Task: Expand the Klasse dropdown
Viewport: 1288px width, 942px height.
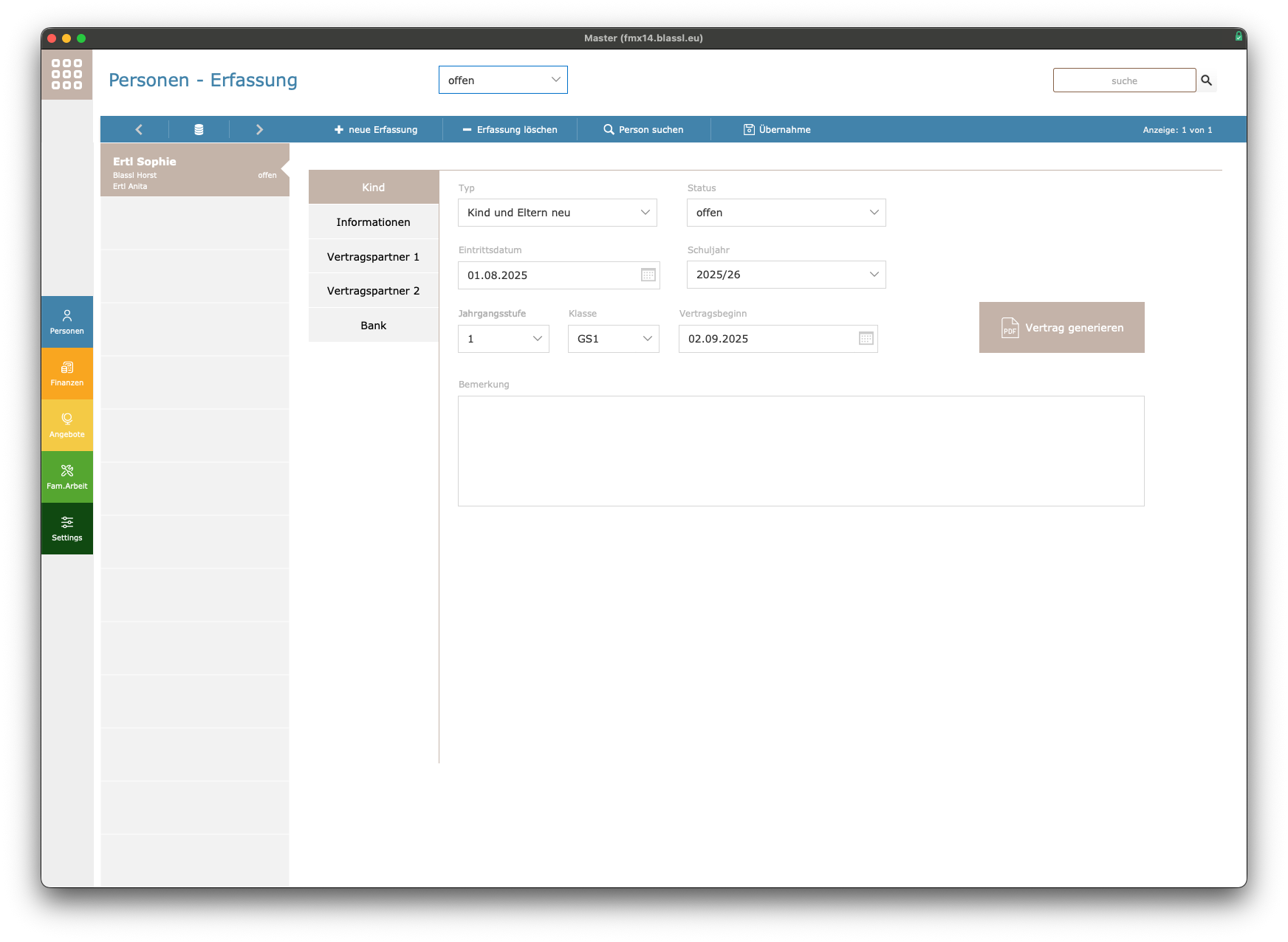Action: point(613,339)
